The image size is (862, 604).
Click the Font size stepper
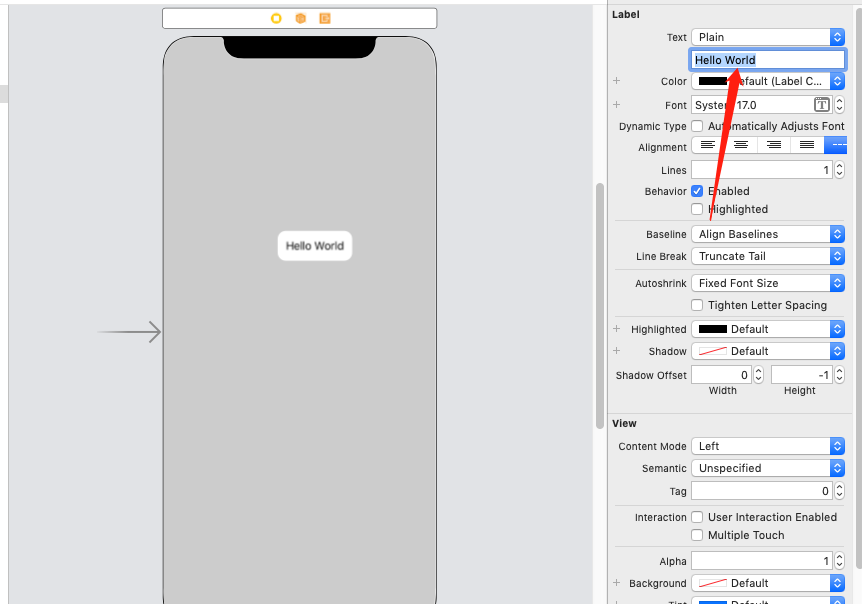pyautogui.click(x=839, y=104)
